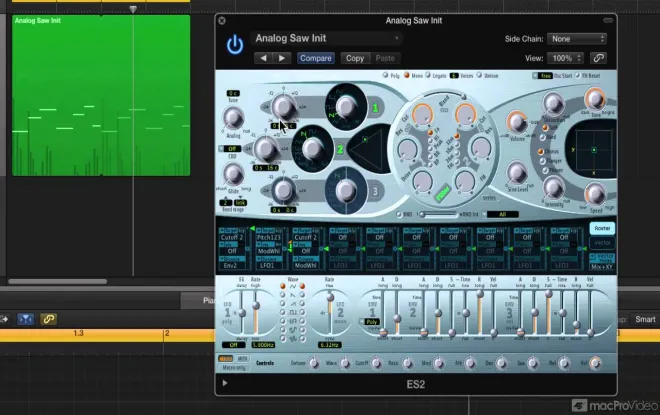Expand the extended parameters triangle at bottom-left of ES2
Viewport: 660px width, 415px height.
click(x=225, y=383)
